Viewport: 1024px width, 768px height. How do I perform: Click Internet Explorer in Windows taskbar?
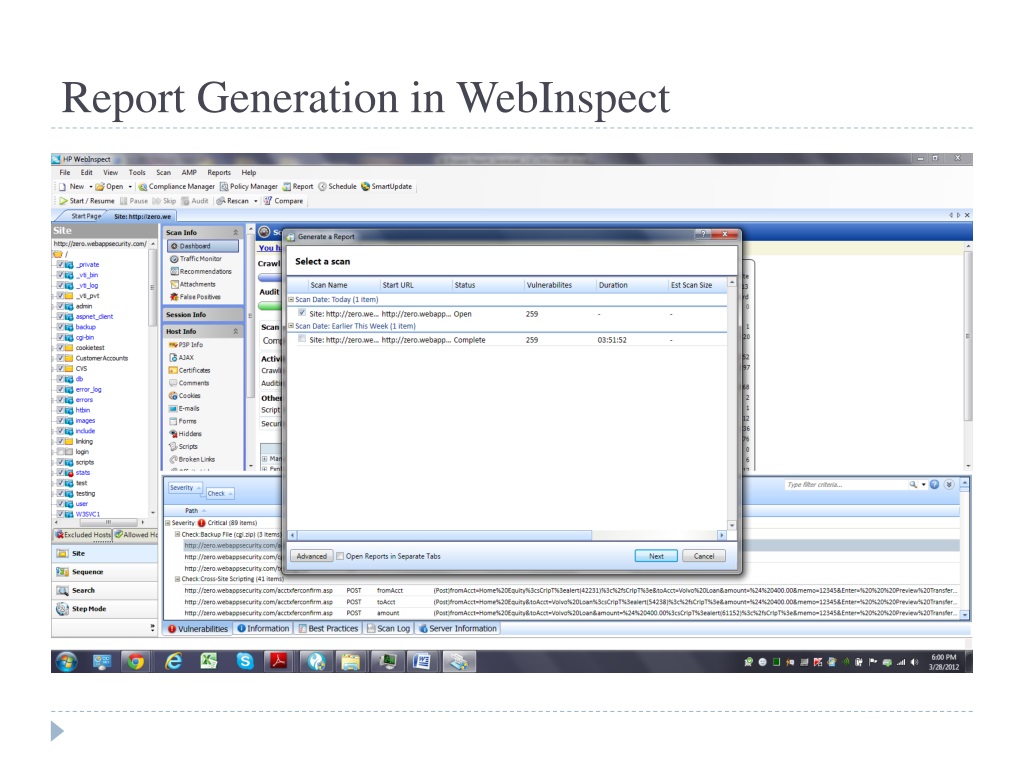[x=173, y=662]
